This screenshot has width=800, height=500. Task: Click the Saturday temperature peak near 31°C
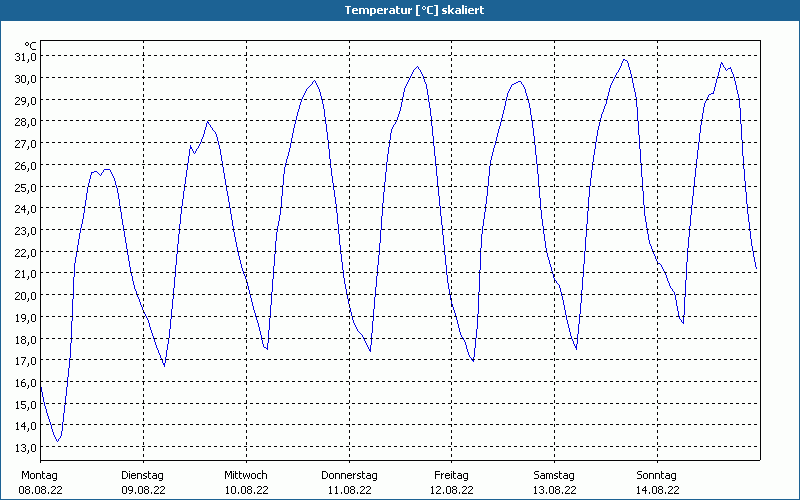[x=624, y=60]
